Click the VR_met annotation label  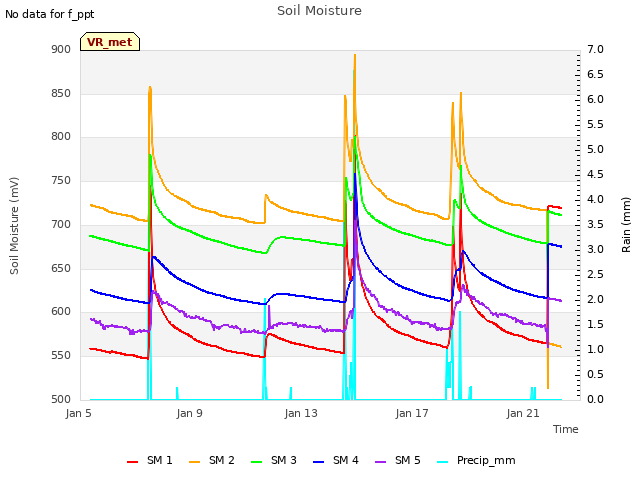pos(110,42)
